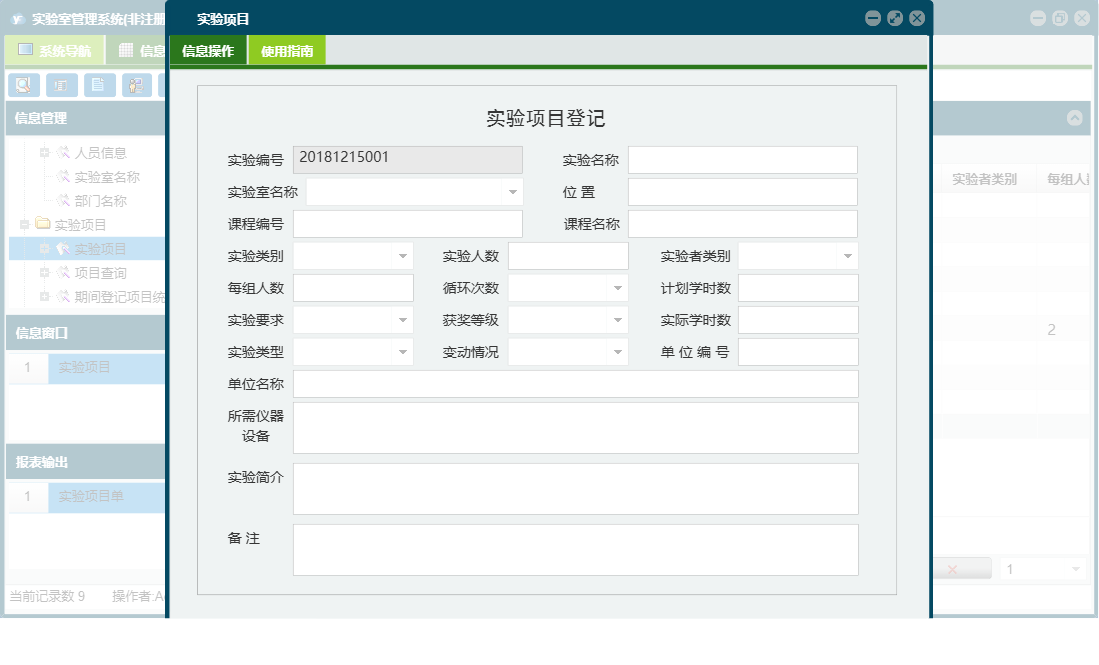Open the 实验类型 dropdown
This screenshot has width=1099, height=665.
tap(403, 352)
